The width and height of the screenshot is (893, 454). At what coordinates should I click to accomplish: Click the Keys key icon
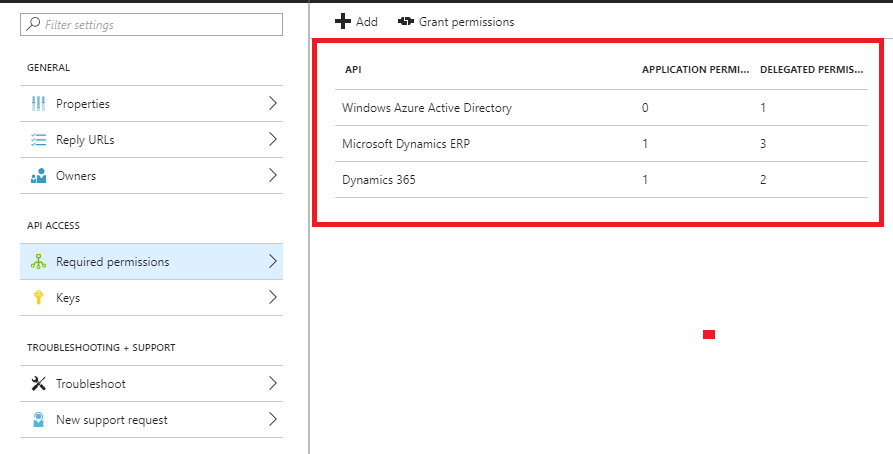pyautogui.click(x=39, y=298)
